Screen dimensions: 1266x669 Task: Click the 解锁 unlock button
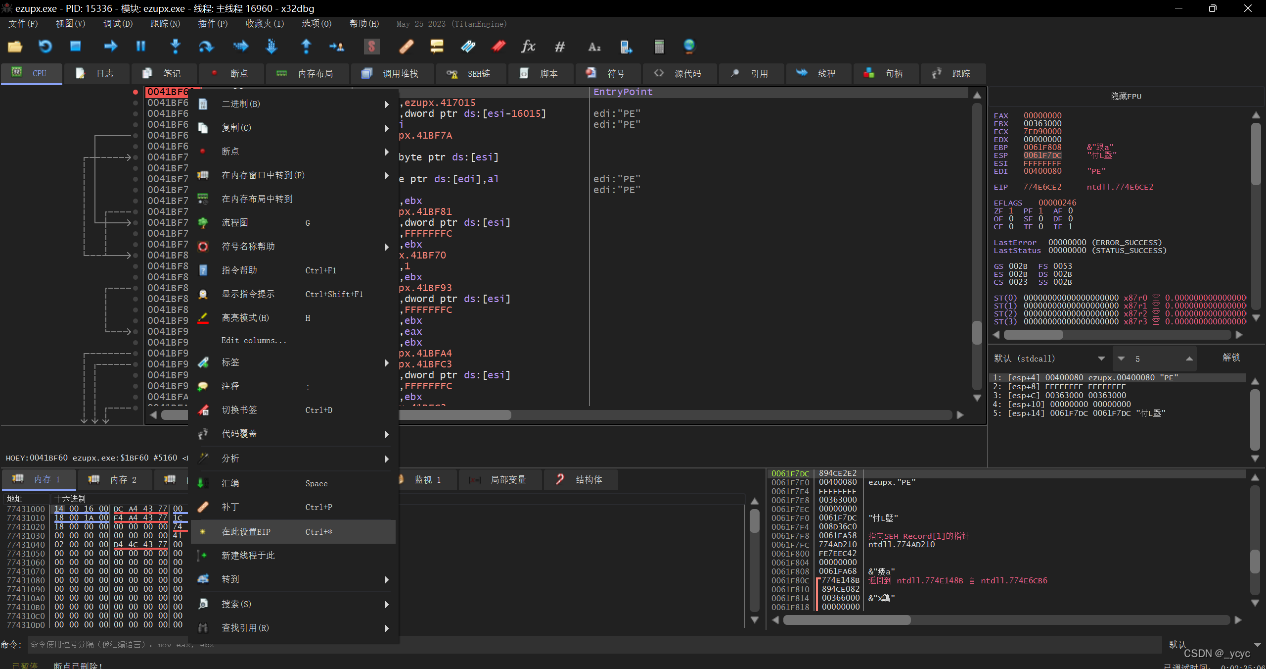pos(1231,358)
